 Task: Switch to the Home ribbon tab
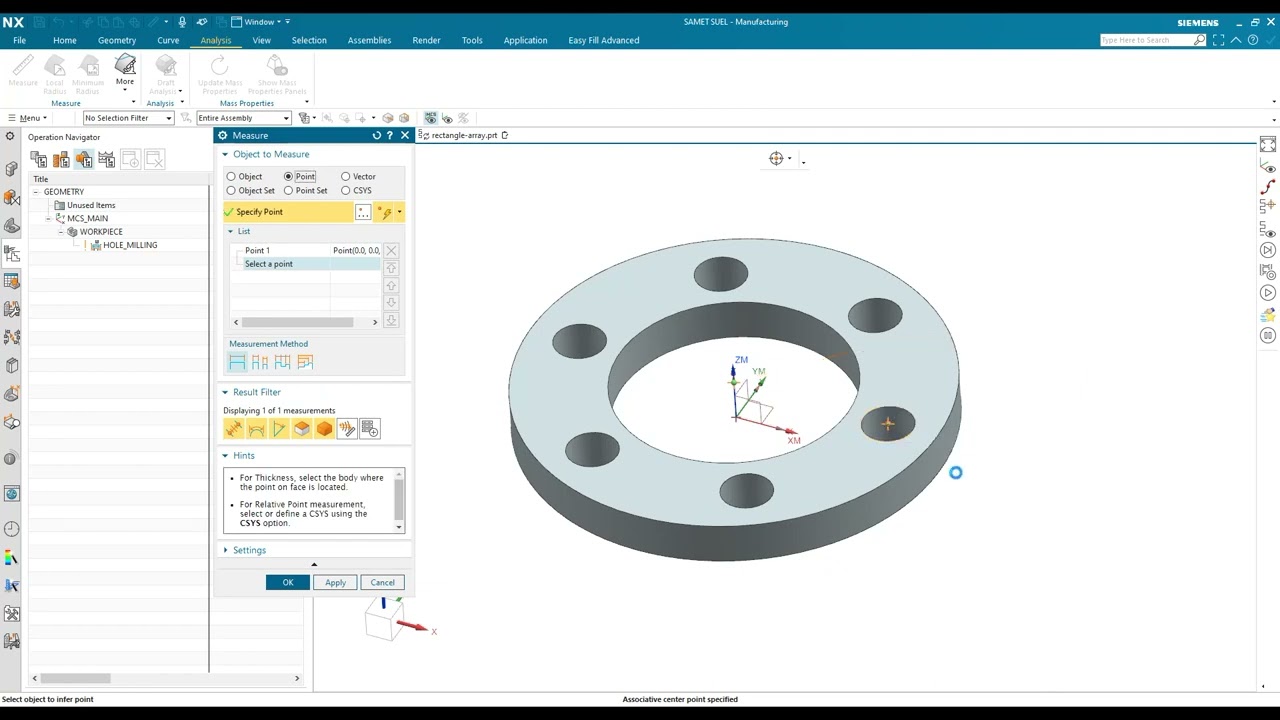pyautogui.click(x=64, y=40)
